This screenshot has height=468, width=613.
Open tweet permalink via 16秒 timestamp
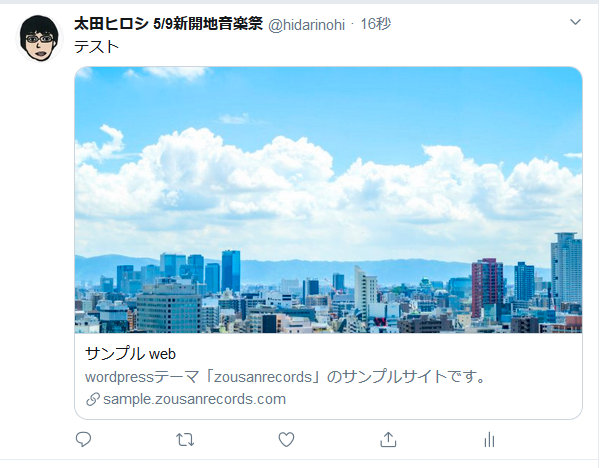375,24
